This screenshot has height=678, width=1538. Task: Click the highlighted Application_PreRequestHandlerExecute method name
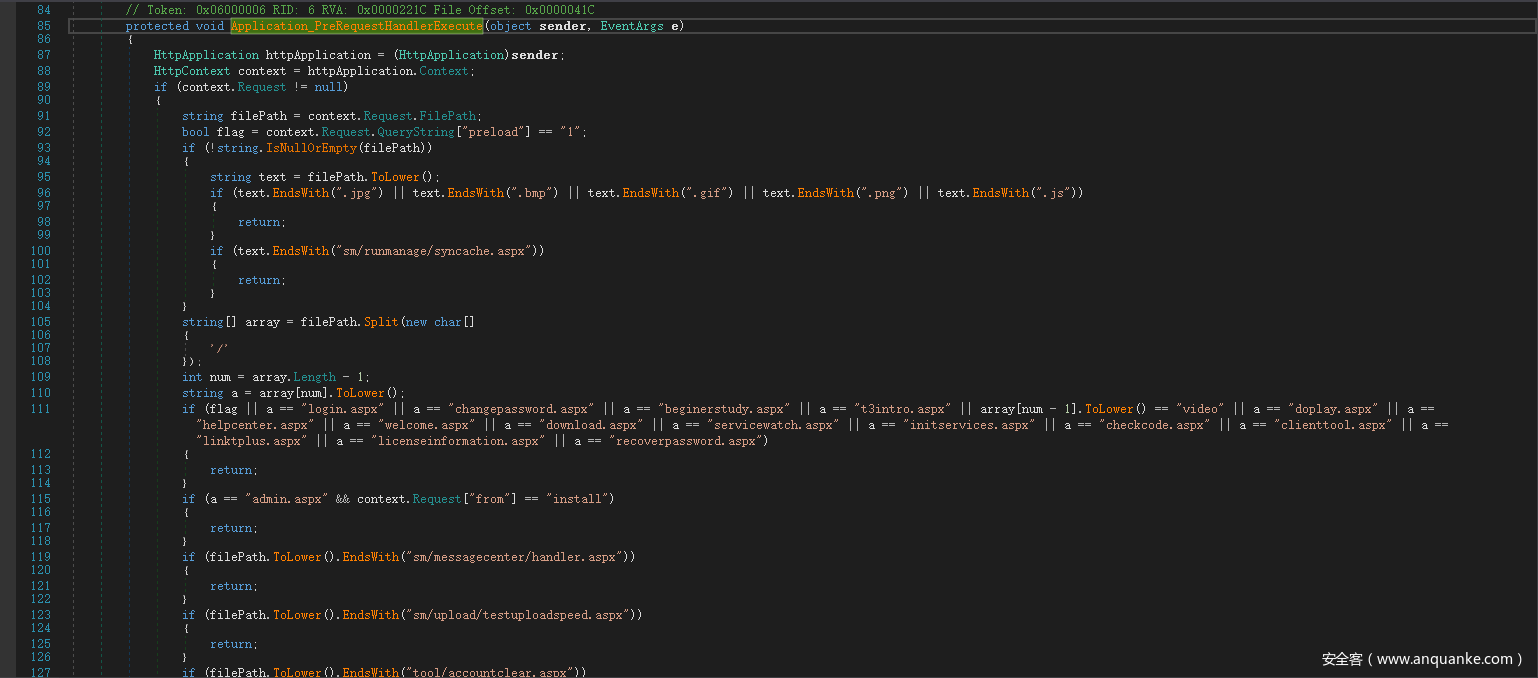coord(356,25)
